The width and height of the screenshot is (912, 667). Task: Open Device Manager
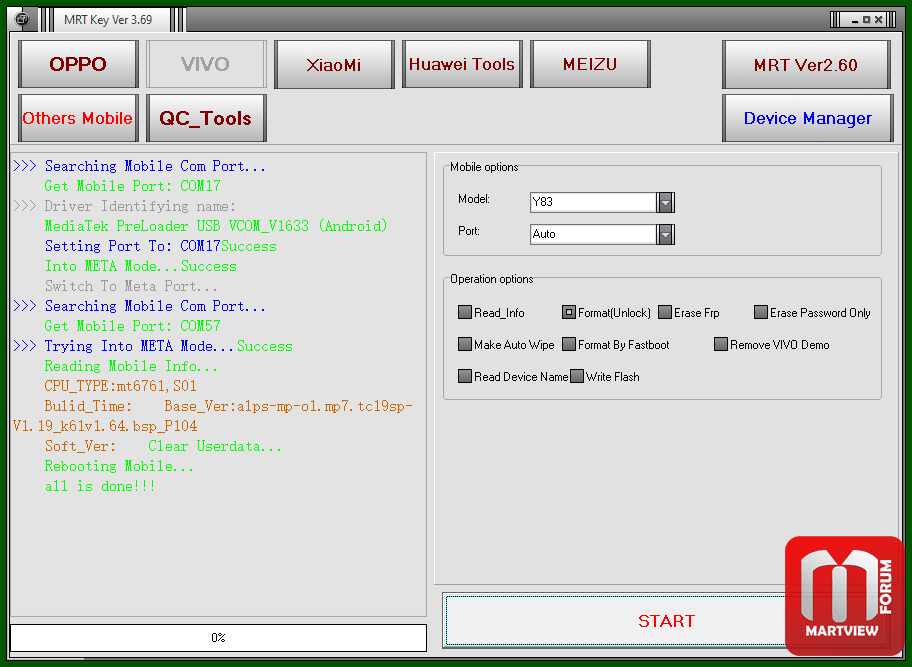coord(807,118)
